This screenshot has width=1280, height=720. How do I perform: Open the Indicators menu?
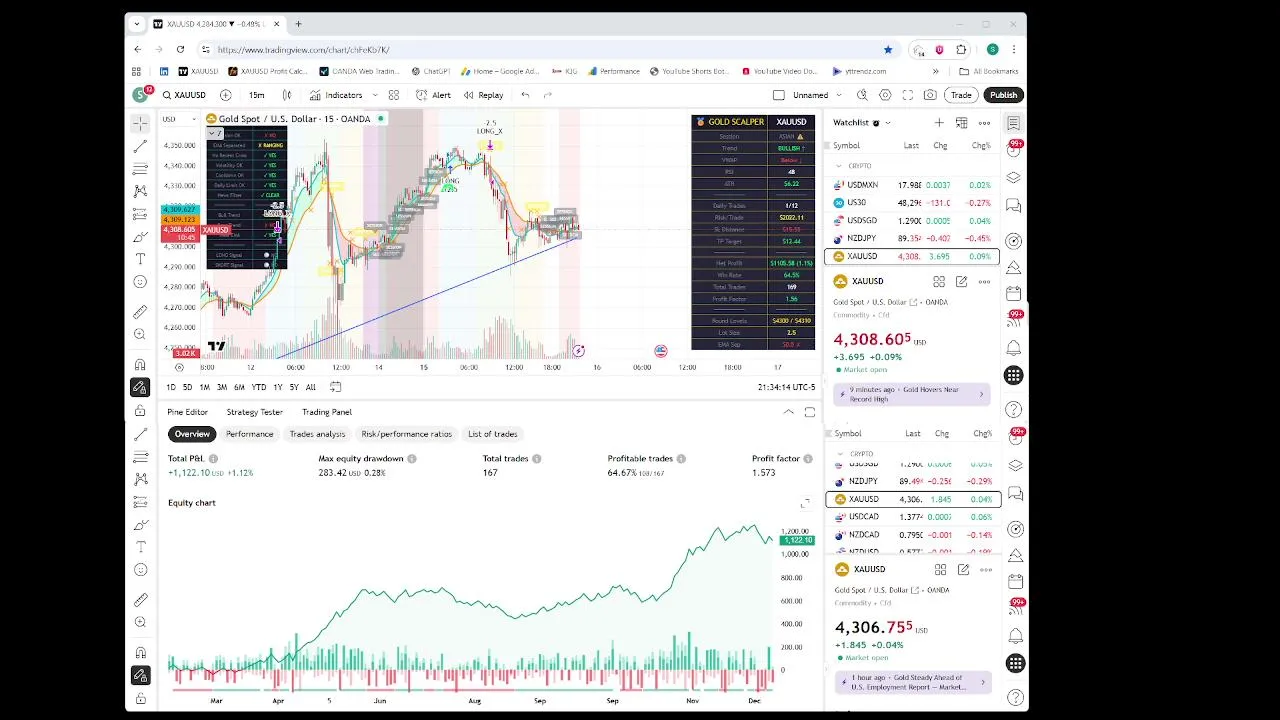click(335, 95)
